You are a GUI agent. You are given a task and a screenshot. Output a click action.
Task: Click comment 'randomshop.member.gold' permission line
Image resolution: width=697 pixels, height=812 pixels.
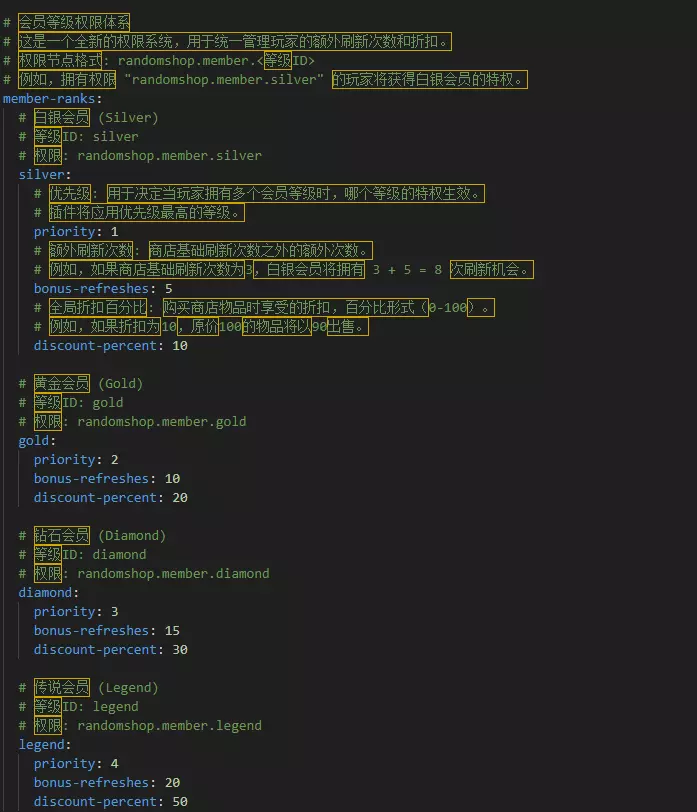[133, 422]
